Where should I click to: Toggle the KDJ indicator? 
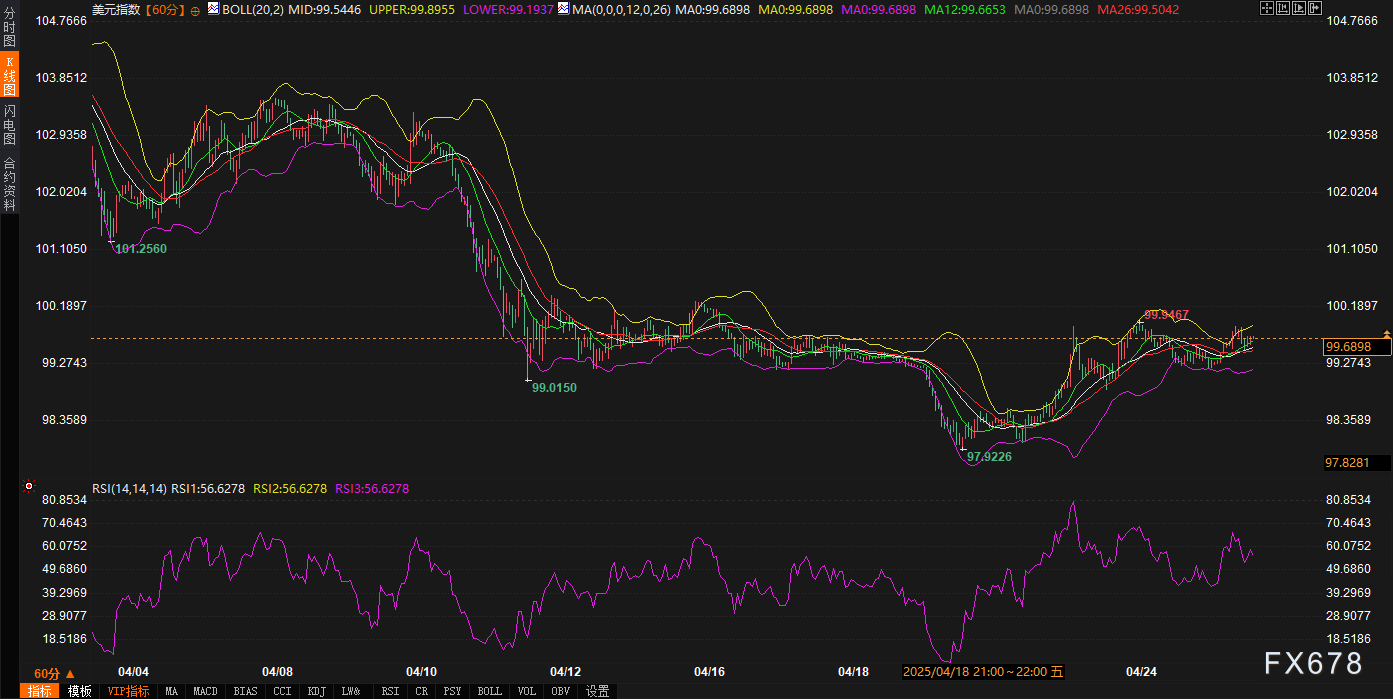click(x=316, y=691)
